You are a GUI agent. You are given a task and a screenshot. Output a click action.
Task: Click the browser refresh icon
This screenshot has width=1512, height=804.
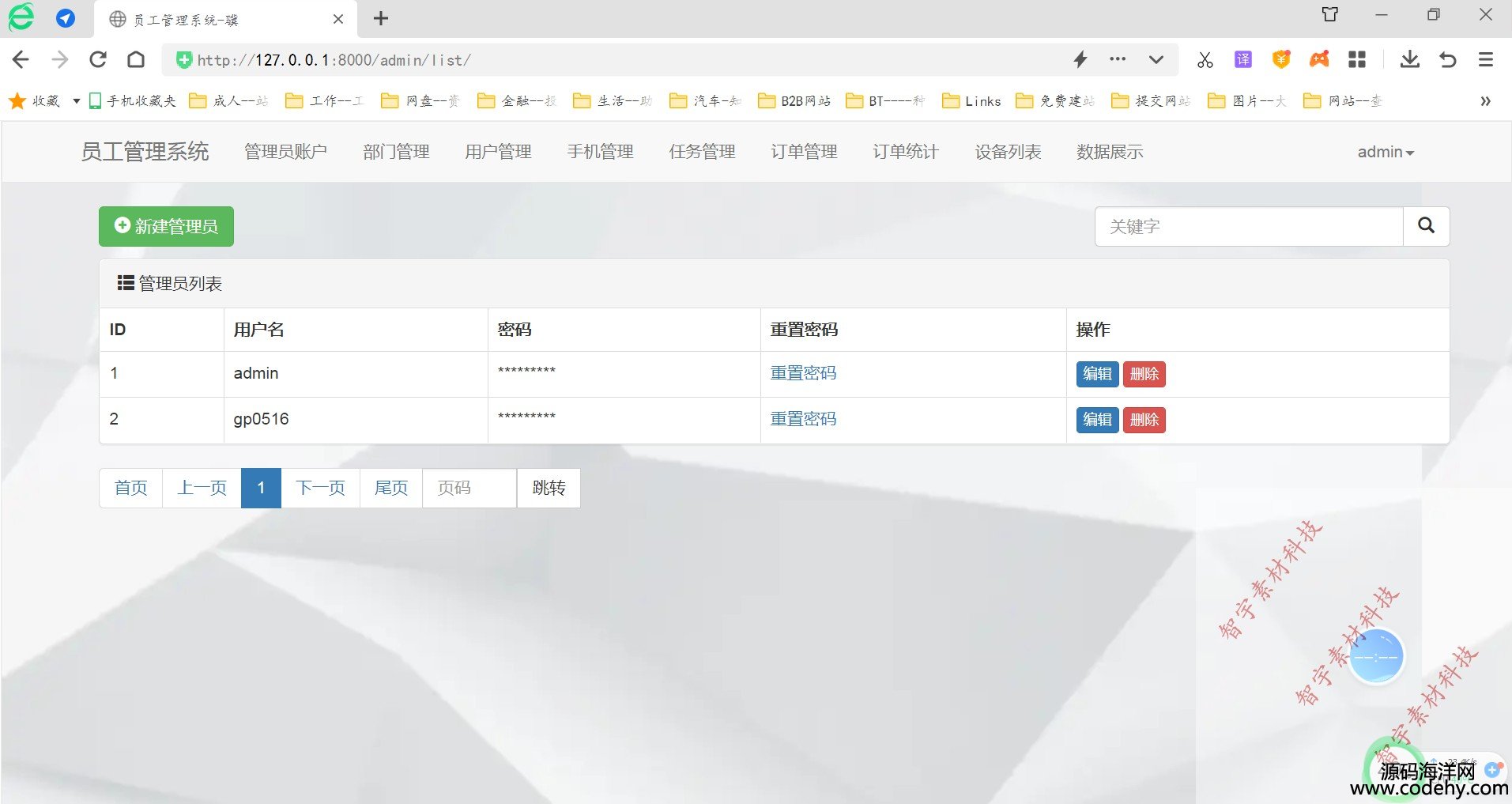pyautogui.click(x=98, y=59)
